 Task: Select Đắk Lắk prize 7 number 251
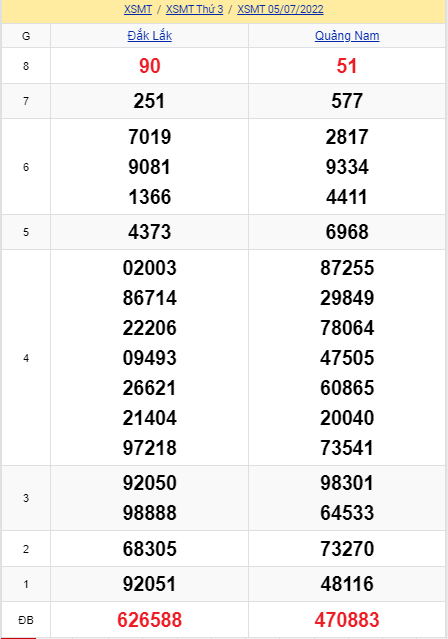click(x=149, y=101)
